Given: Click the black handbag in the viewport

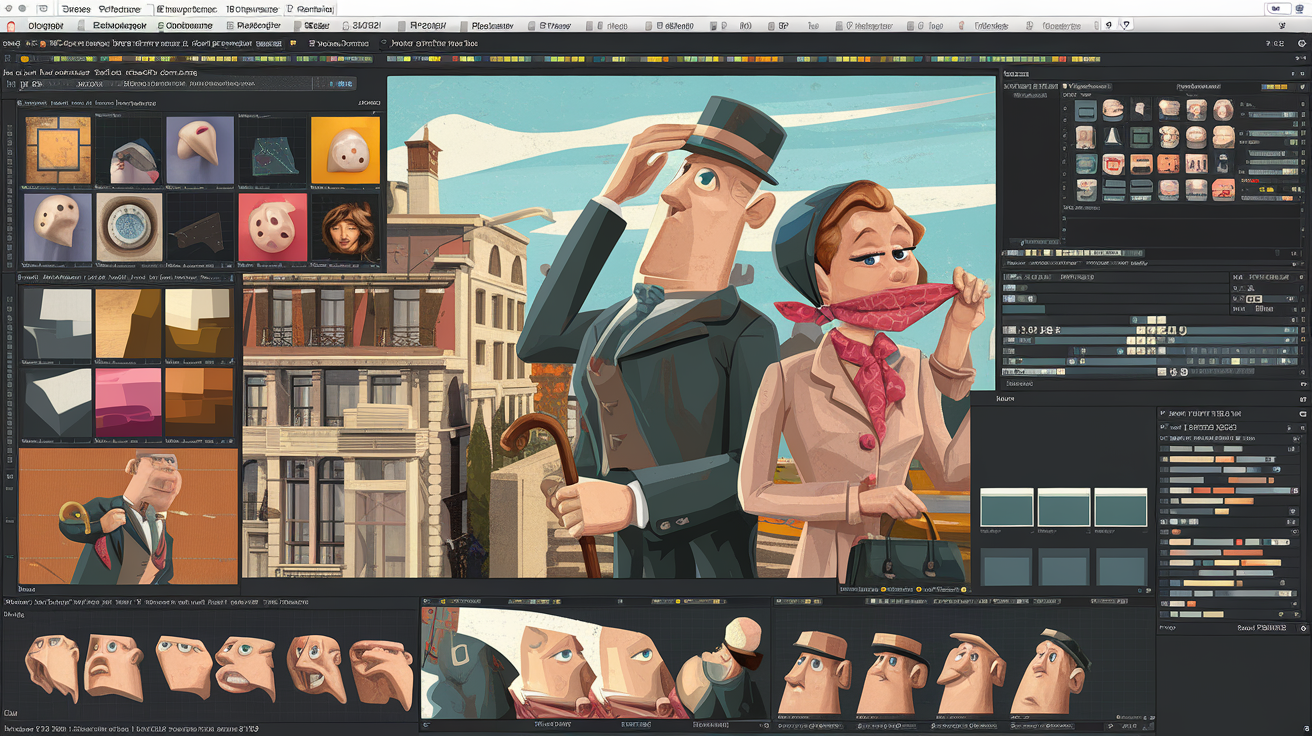Looking at the screenshot, I should coord(905,560).
